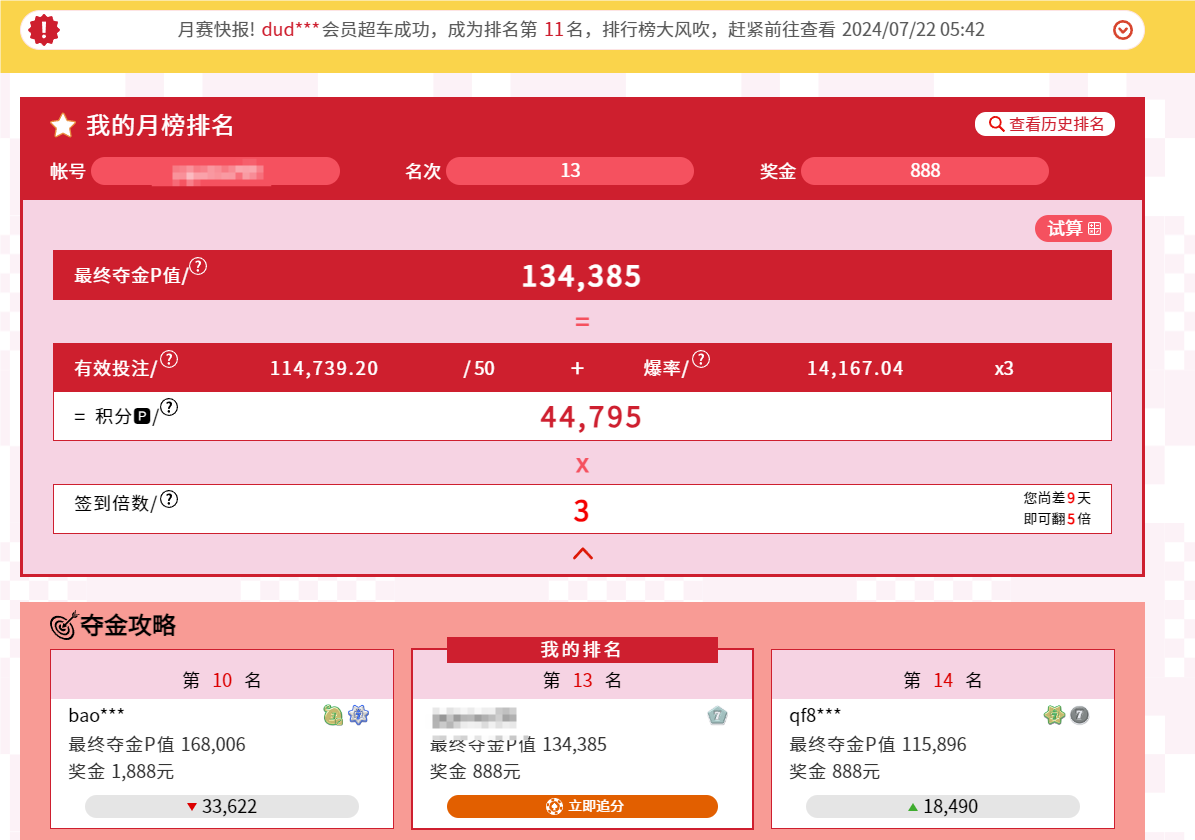Expand the monthly race news banner dropdown
Screen dimensions: 1195x840
[x=1122, y=31]
